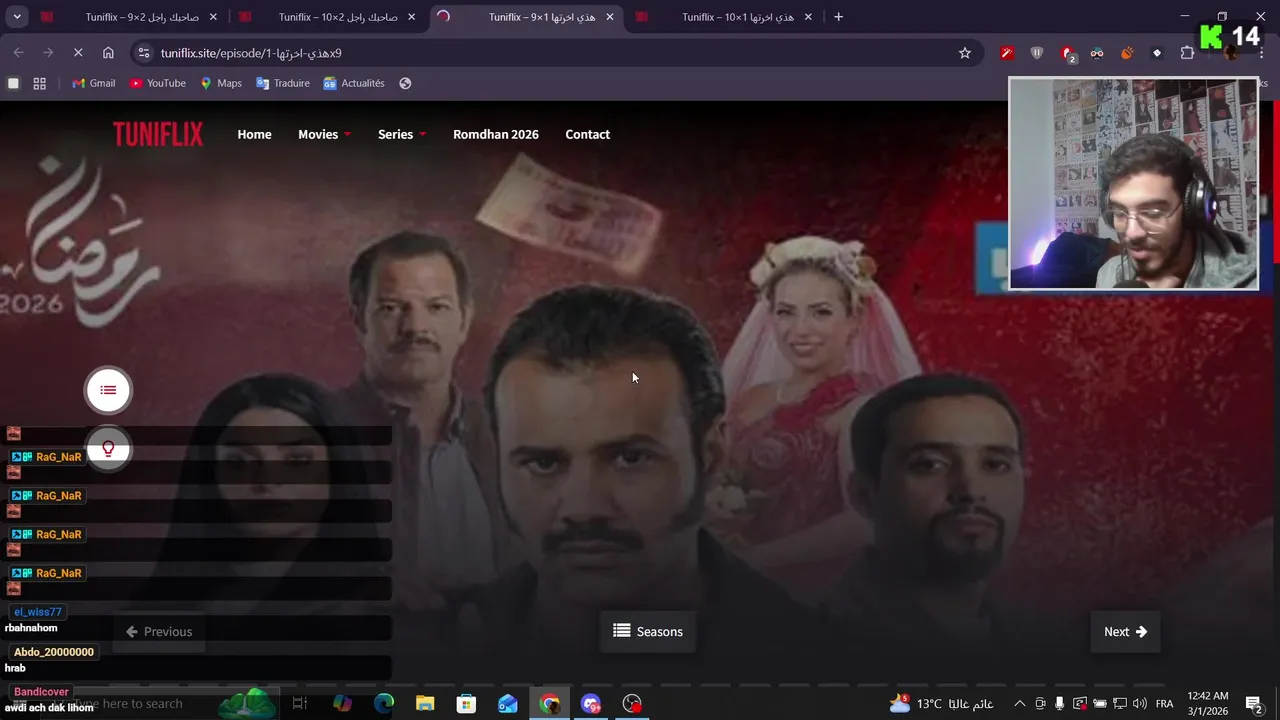Click the browser forward arrow
This screenshot has height=720, width=1280.
[48, 53]
